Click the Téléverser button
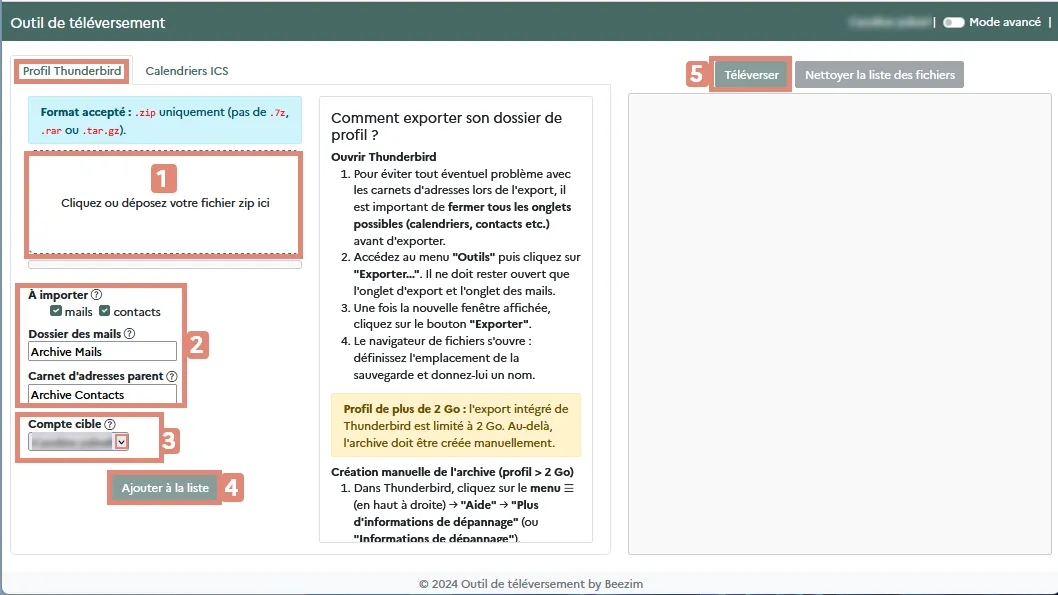The width and height of the screenshot is (1058, 595). coord(751,75)
